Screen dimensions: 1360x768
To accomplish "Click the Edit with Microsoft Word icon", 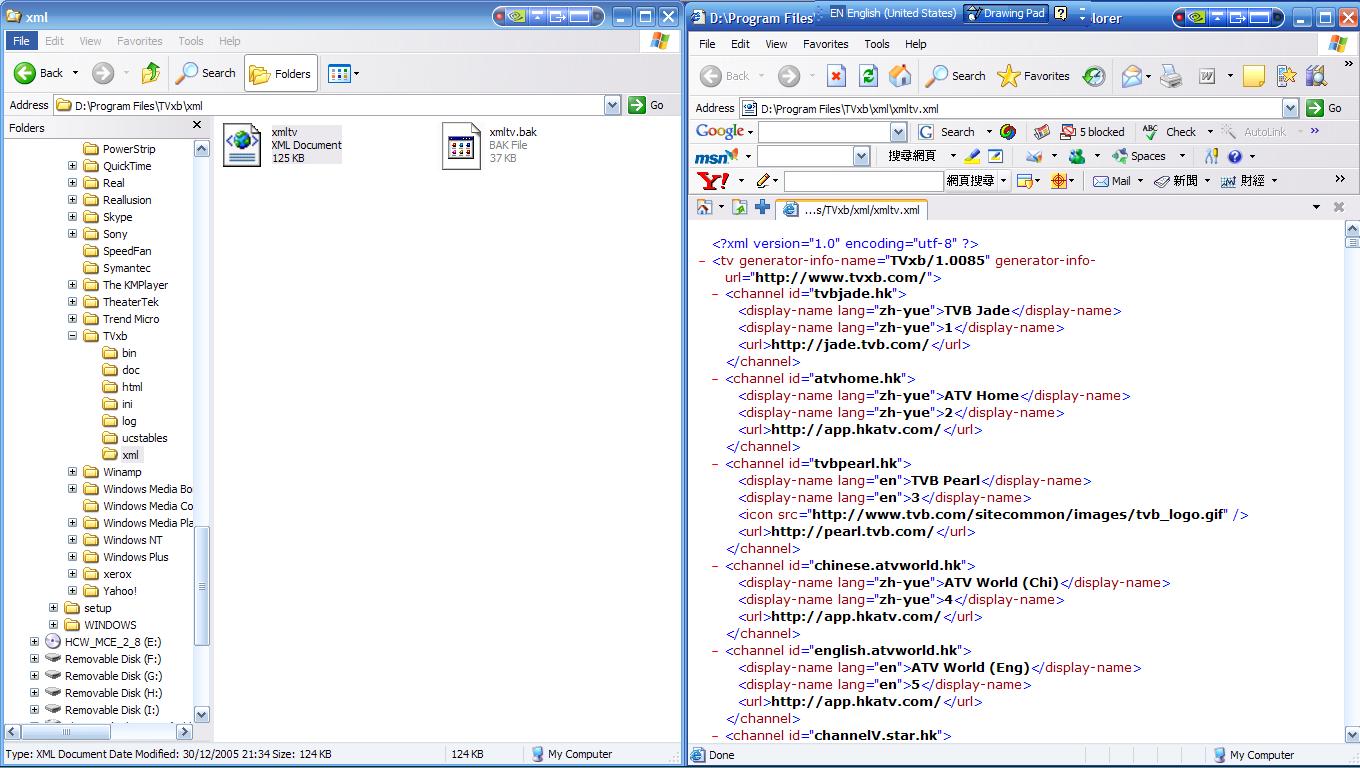I will click(1206, 76).
